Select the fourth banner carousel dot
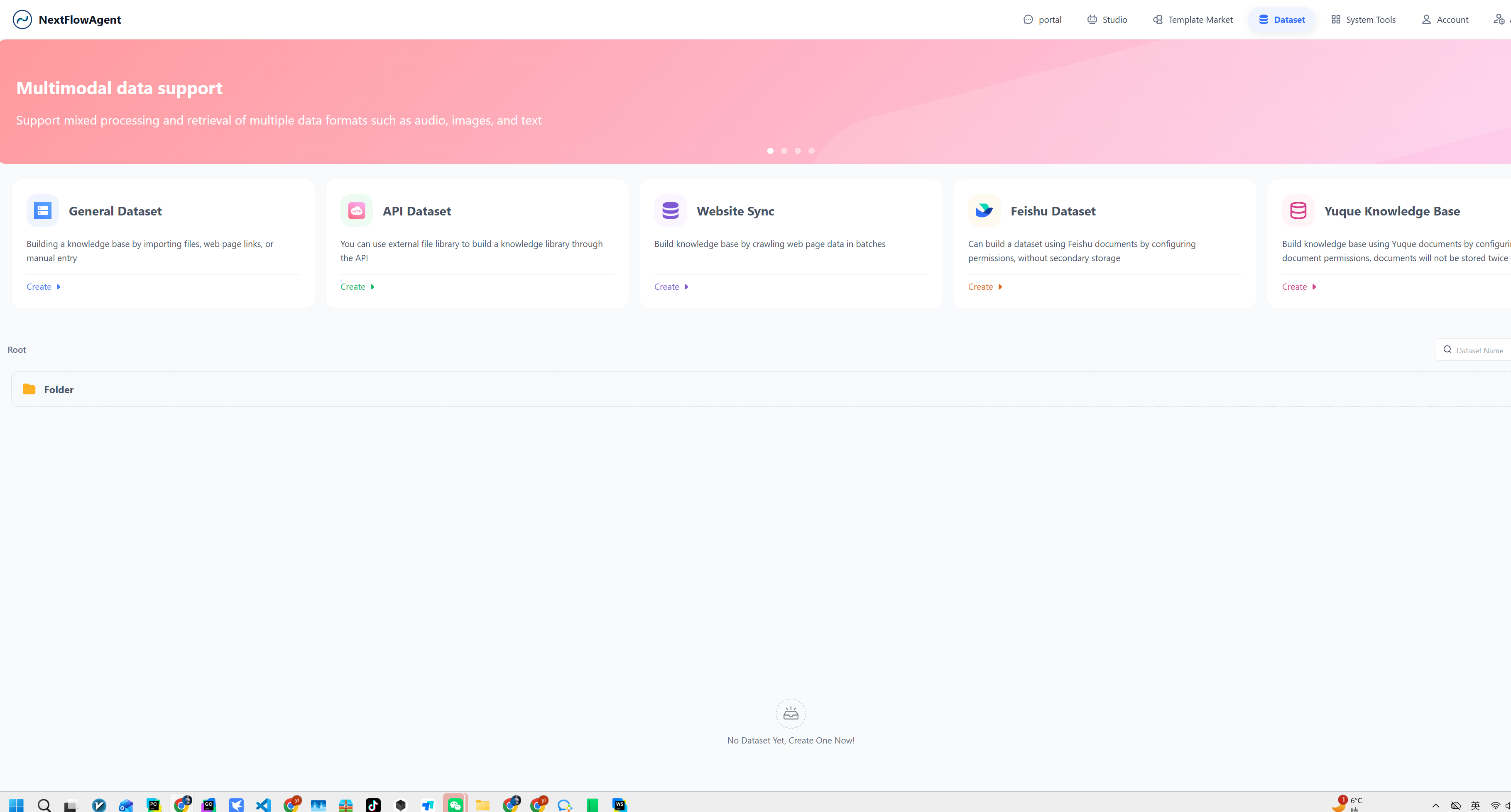This screenshot has width=1511, height=812. [x=811, y=151]
